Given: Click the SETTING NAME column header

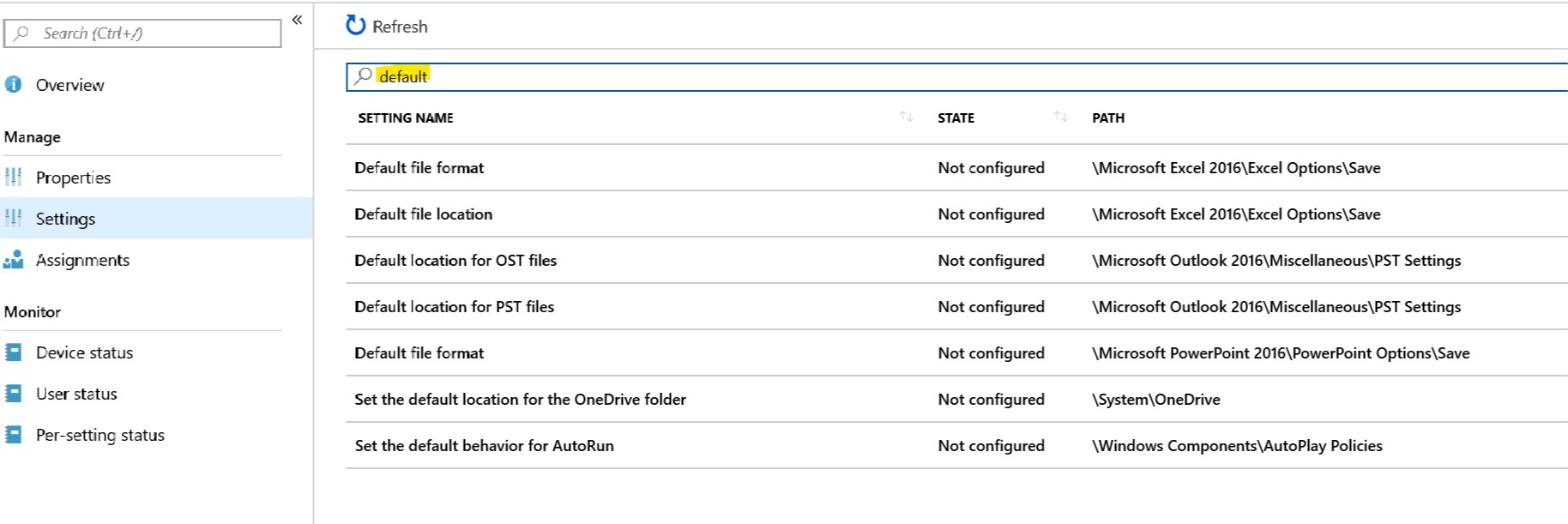Looking at the screenshot, I should pyautogui.click(x=406, y=117).
